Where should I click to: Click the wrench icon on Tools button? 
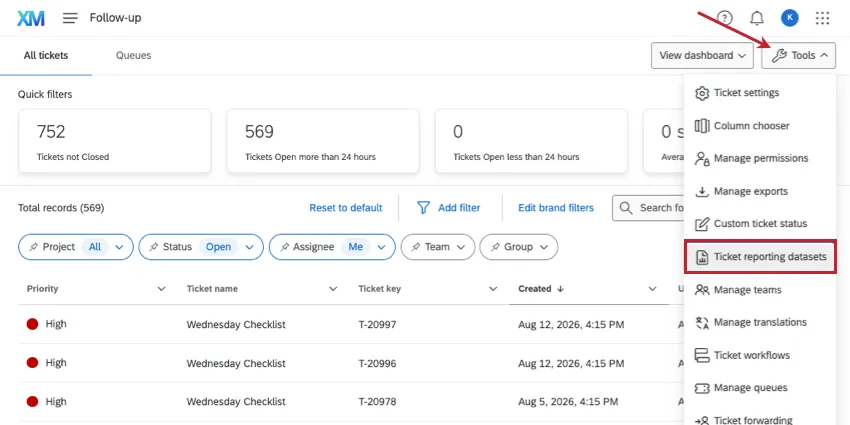click(x=779, y=55)
